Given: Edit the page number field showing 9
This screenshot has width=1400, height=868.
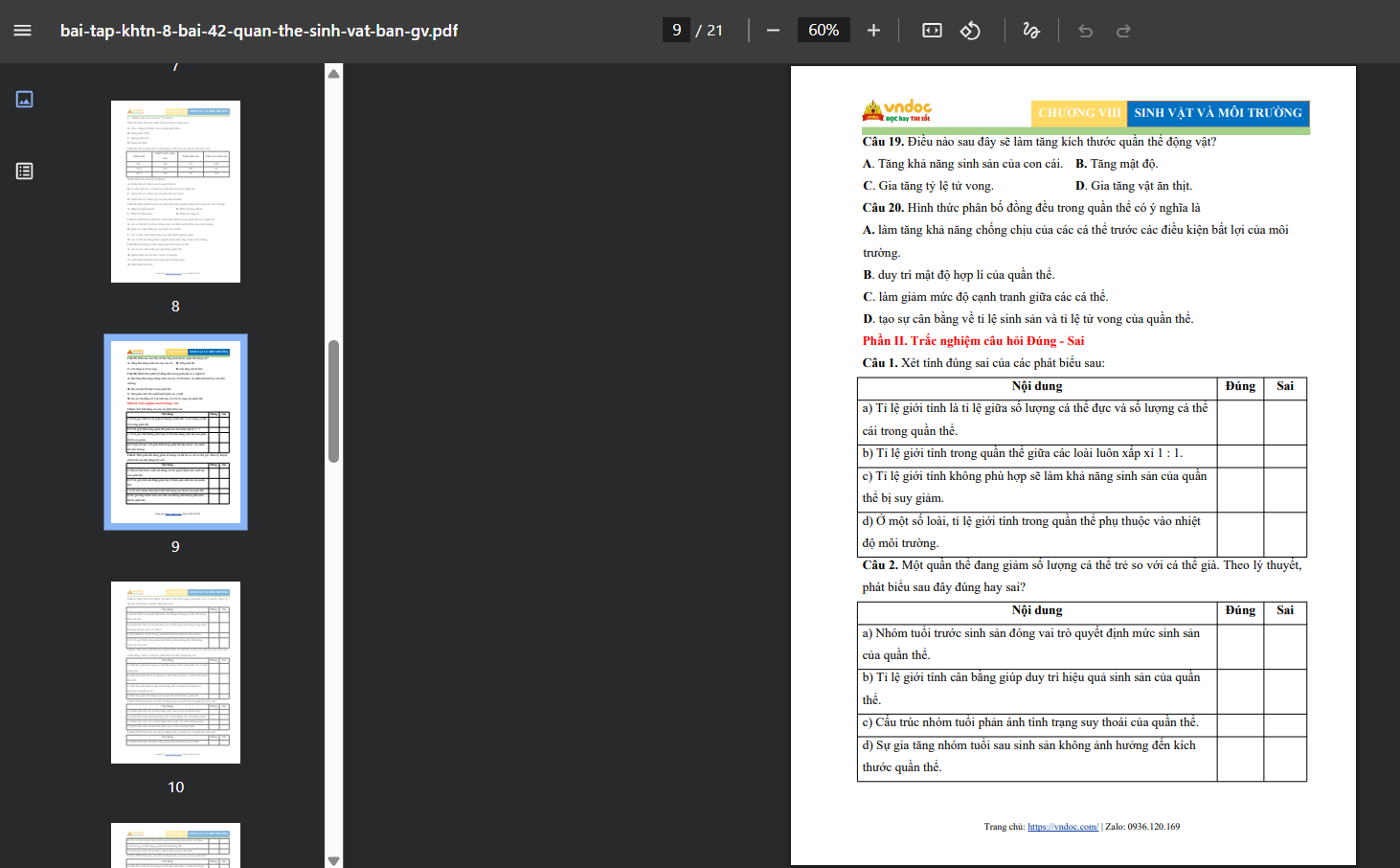Looking at the screenshot, I should tap(676, 31).
